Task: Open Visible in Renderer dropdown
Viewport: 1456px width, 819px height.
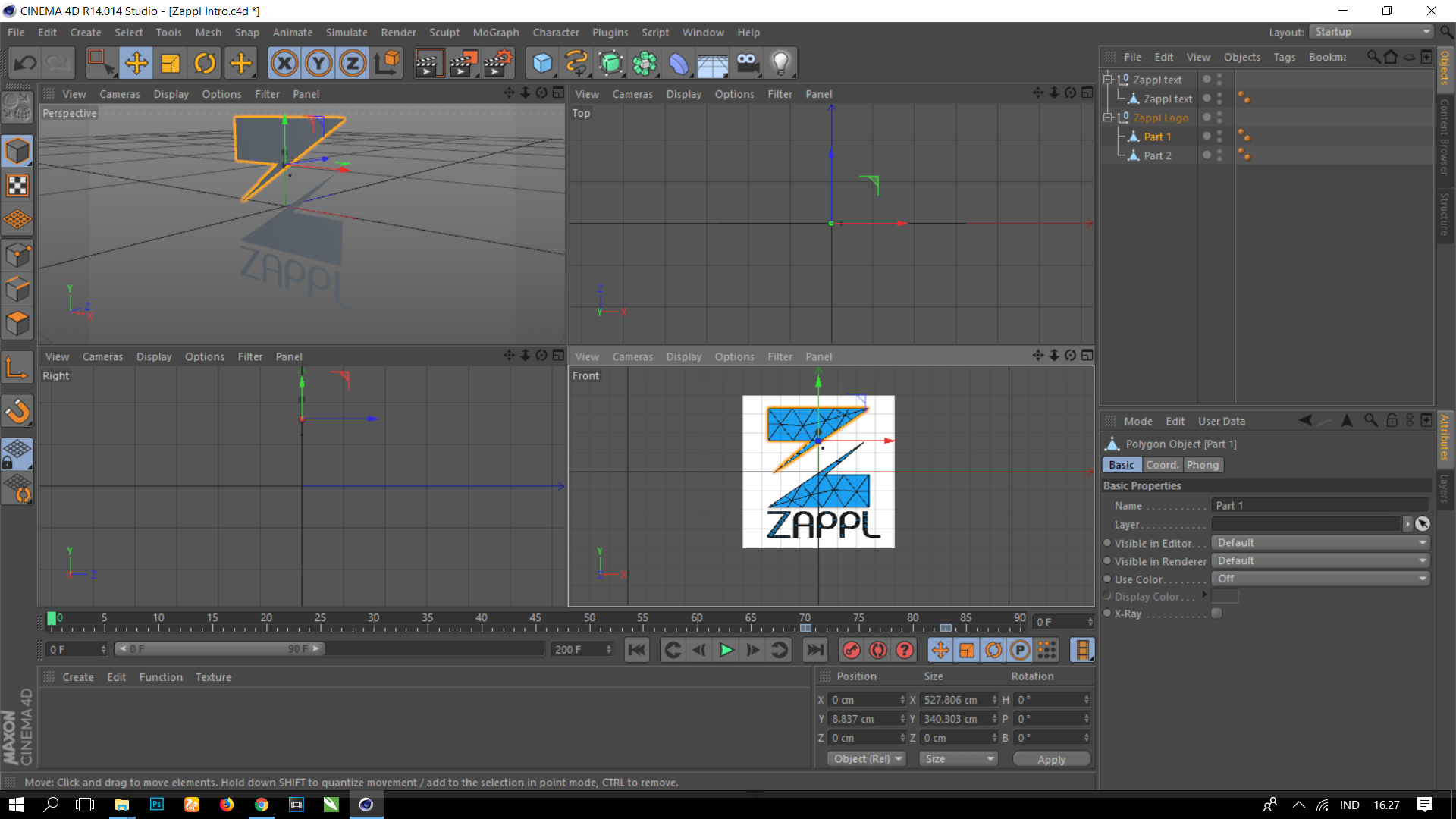Action: (1320, 560)
